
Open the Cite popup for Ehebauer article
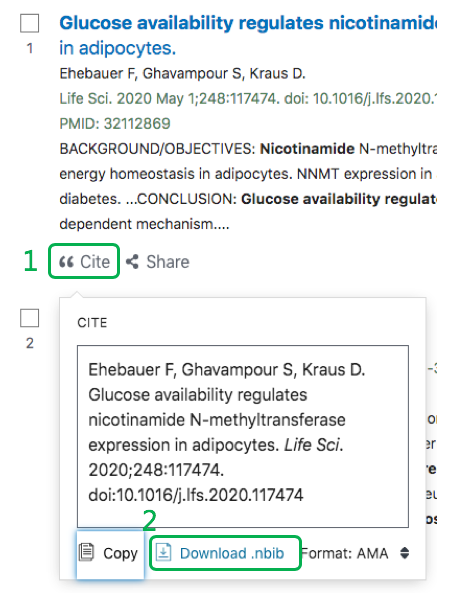(x=84, y=262)
